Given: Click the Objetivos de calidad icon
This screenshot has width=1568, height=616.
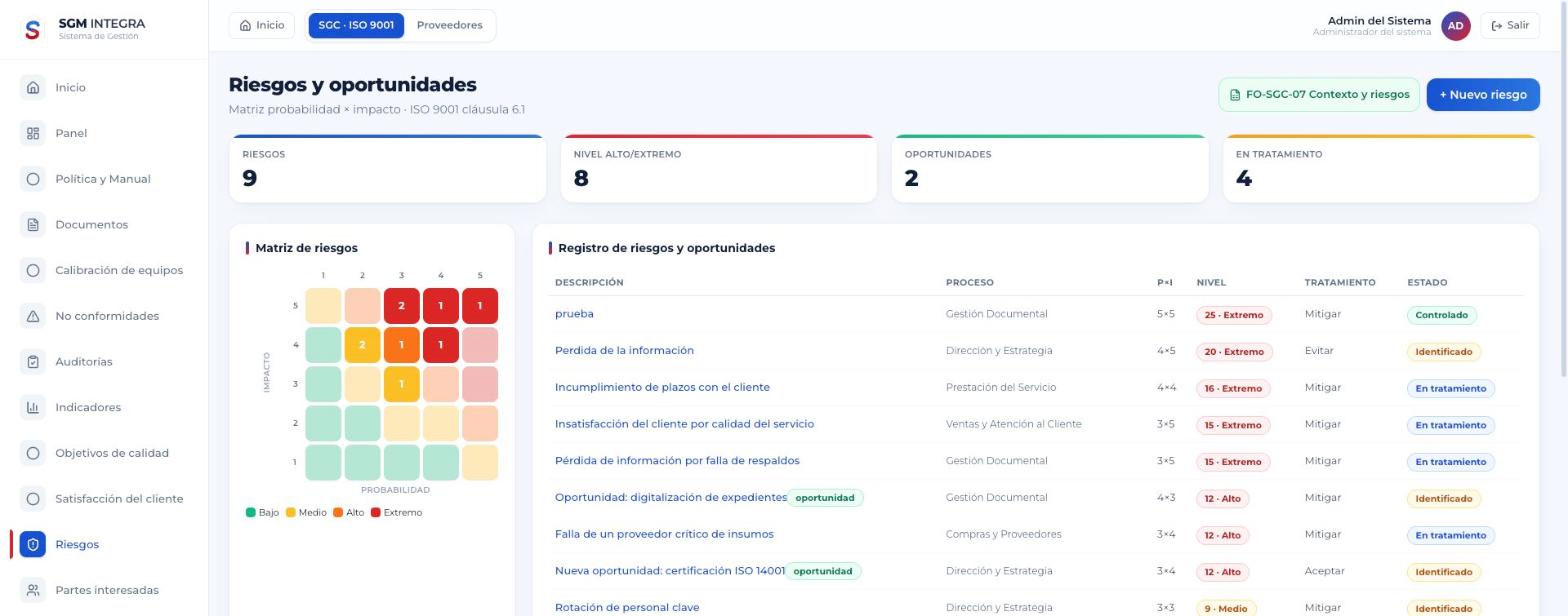Looking at the screenshot, I should pos(33,453).
